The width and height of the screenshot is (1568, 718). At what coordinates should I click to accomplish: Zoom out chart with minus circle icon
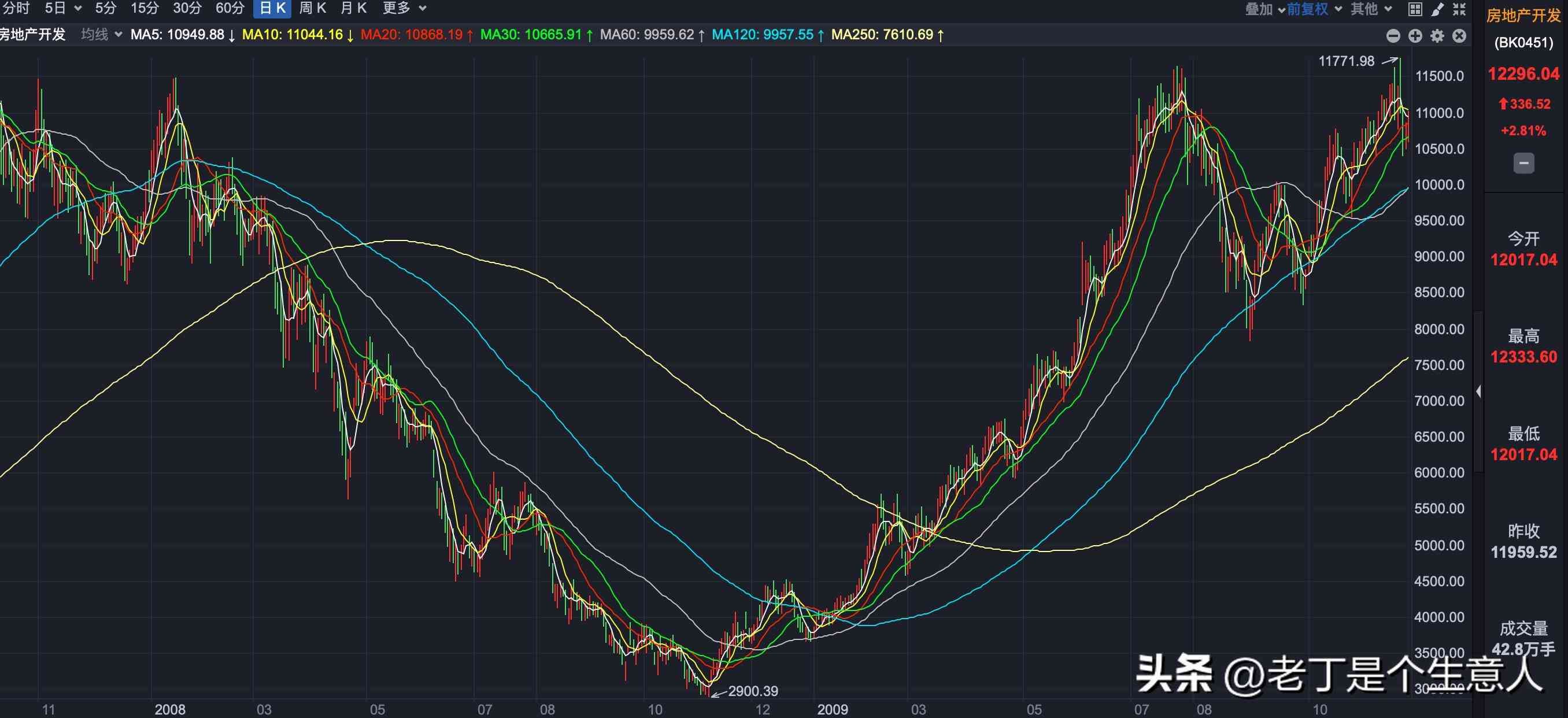[x=1393, y=36]
